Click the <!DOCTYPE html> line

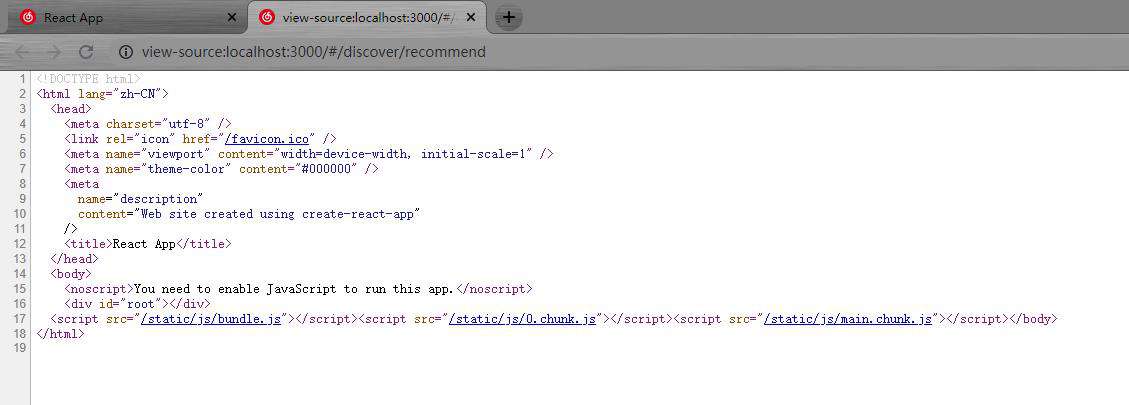[x=89, y=79]
